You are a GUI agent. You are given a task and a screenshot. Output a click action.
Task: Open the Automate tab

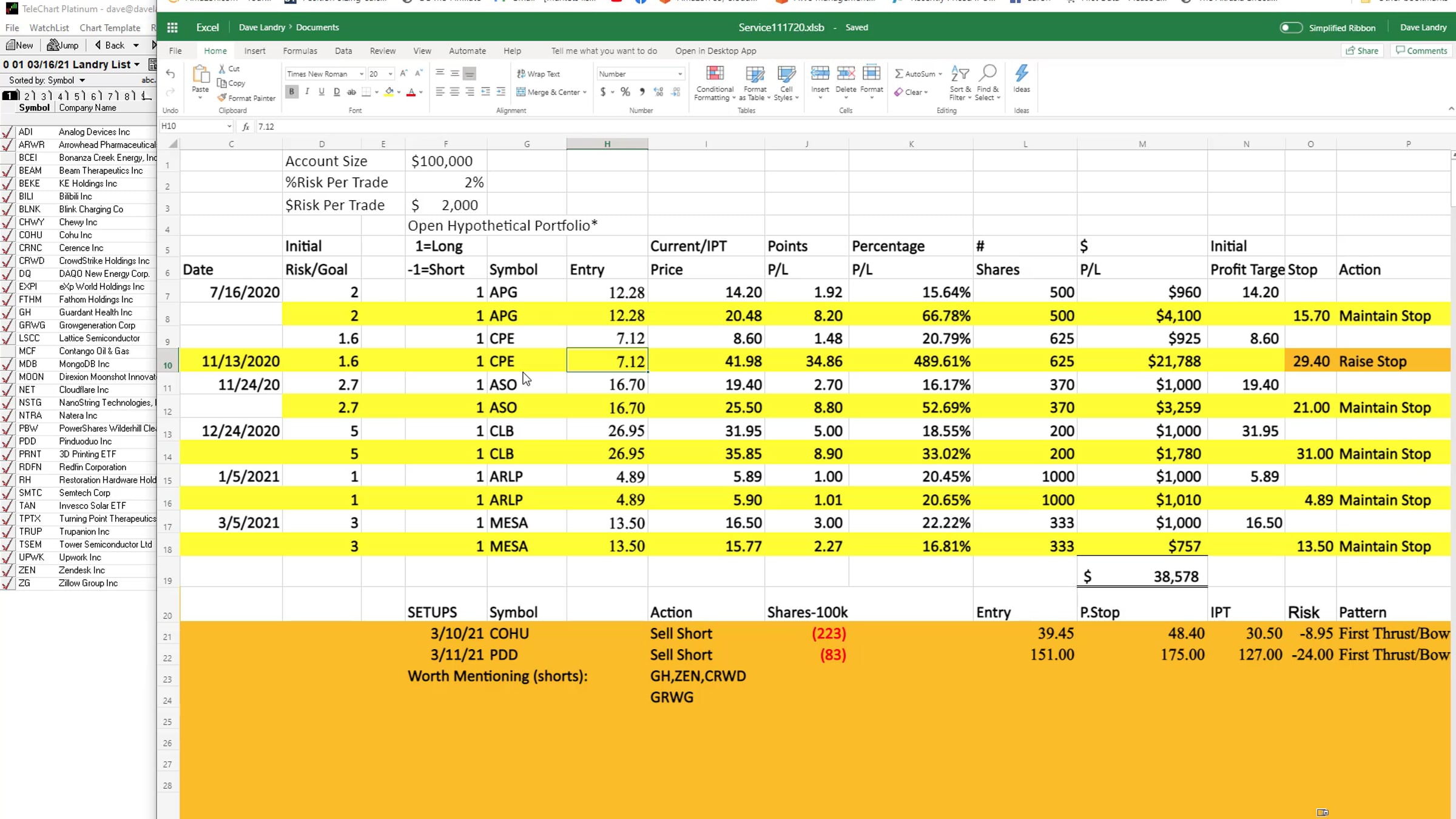pos(467,51)
